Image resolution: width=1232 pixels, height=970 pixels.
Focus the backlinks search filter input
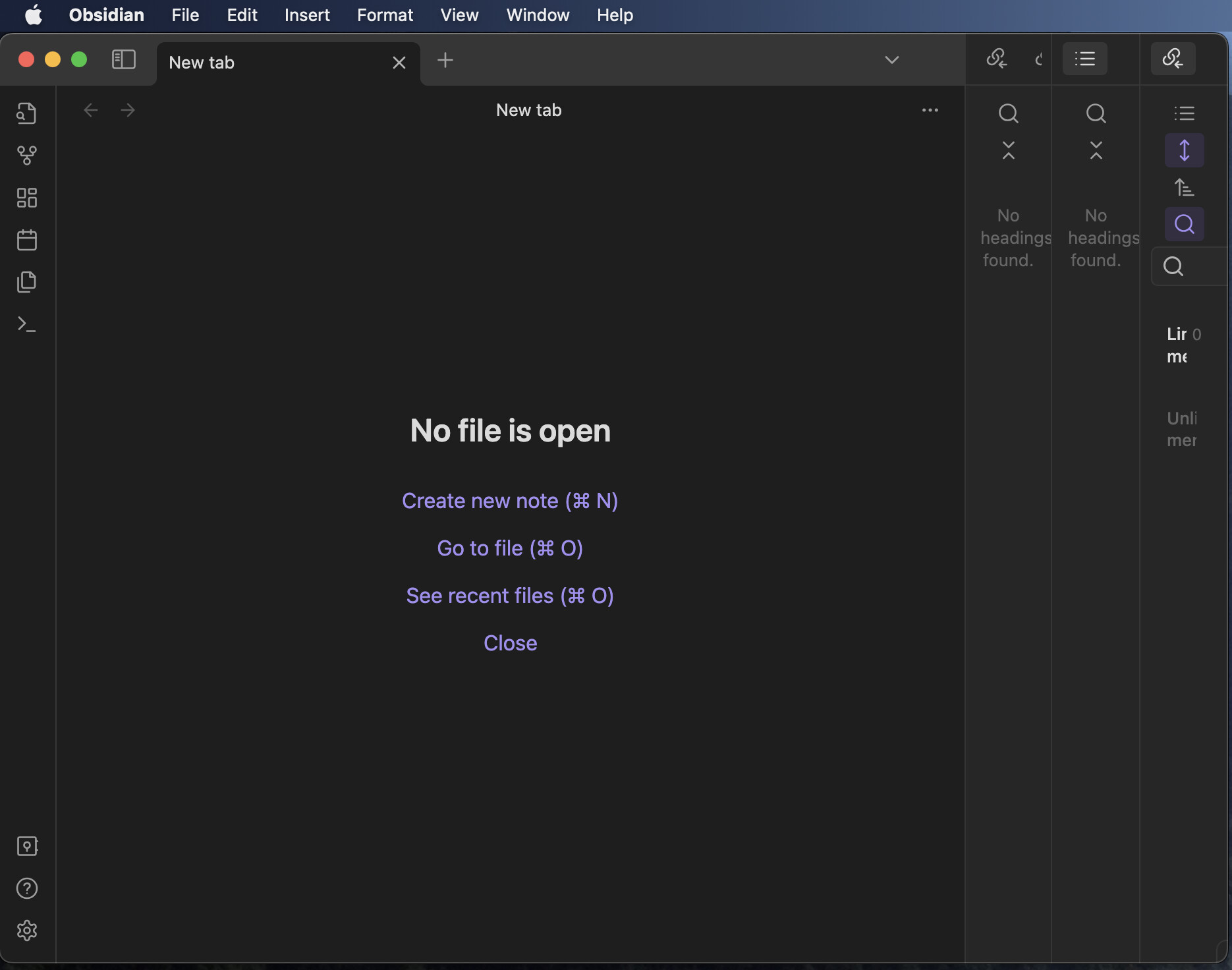coord(1191,266)
